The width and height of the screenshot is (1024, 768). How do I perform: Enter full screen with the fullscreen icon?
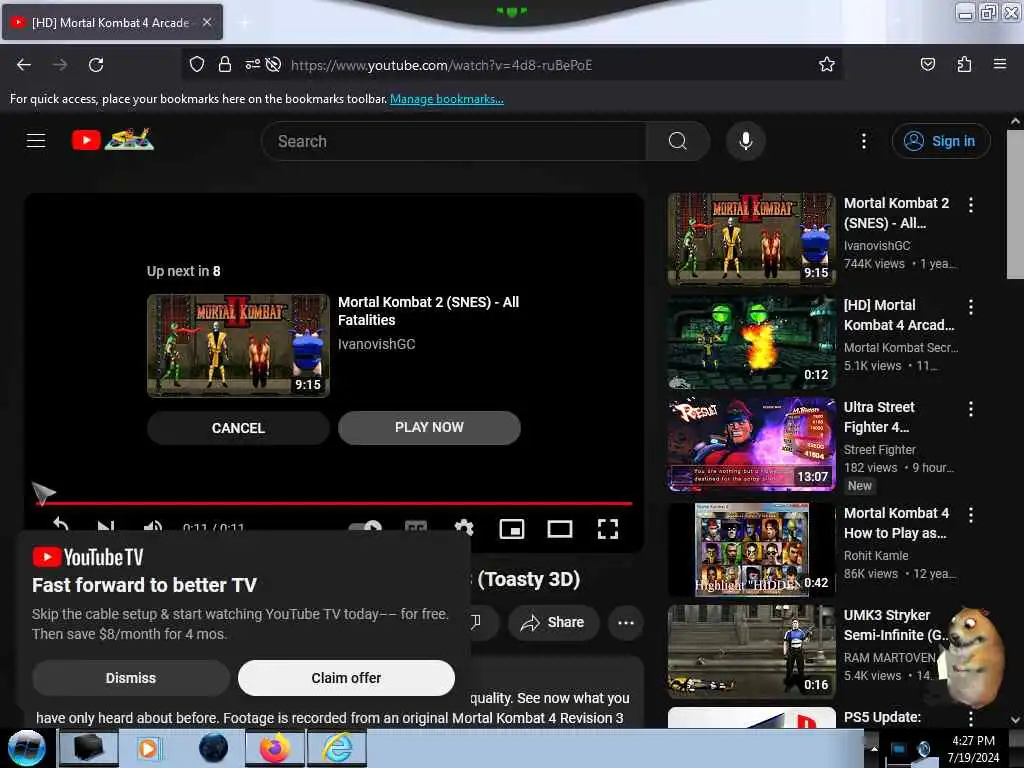(x=608, y=528)
